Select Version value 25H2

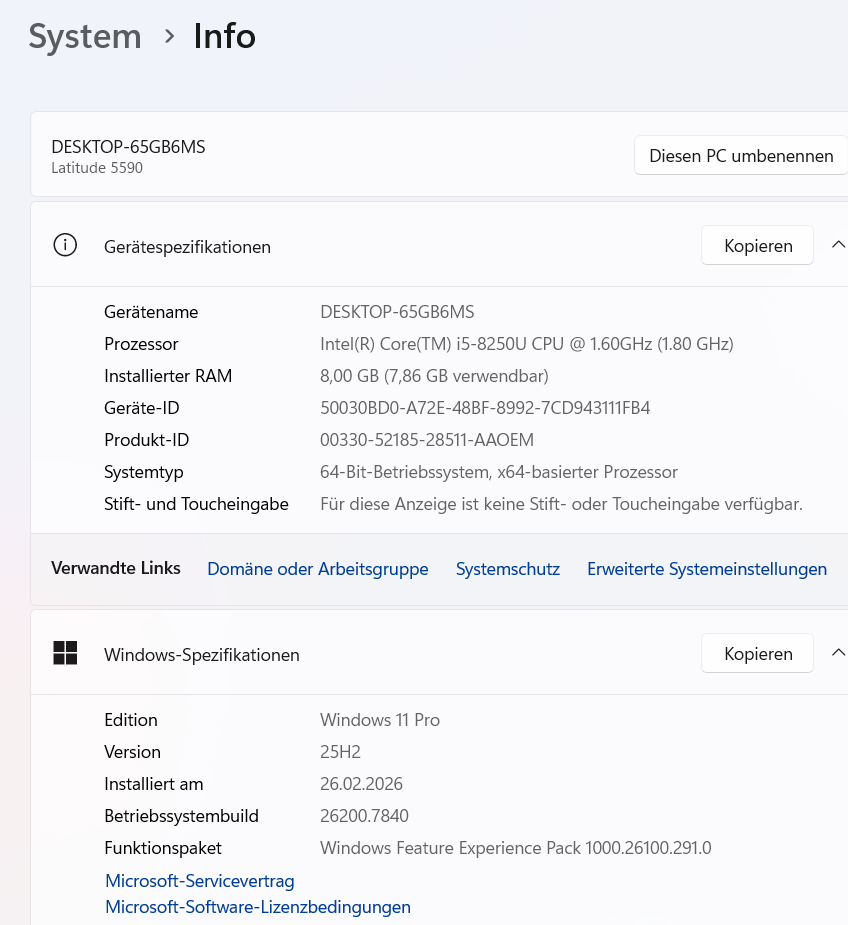pyautogui.click(x=340, y=752)
